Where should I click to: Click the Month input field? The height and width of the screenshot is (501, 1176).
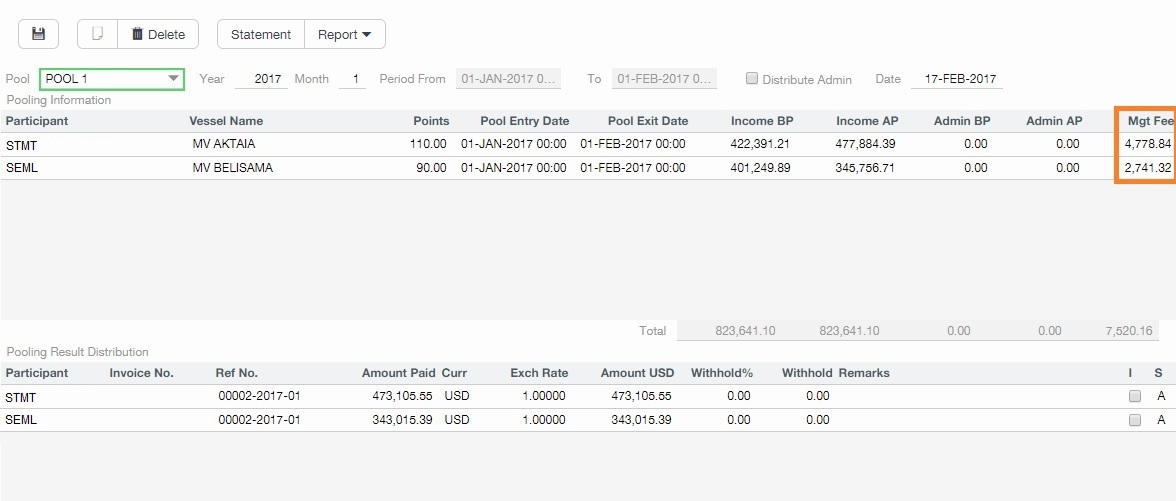352,79
